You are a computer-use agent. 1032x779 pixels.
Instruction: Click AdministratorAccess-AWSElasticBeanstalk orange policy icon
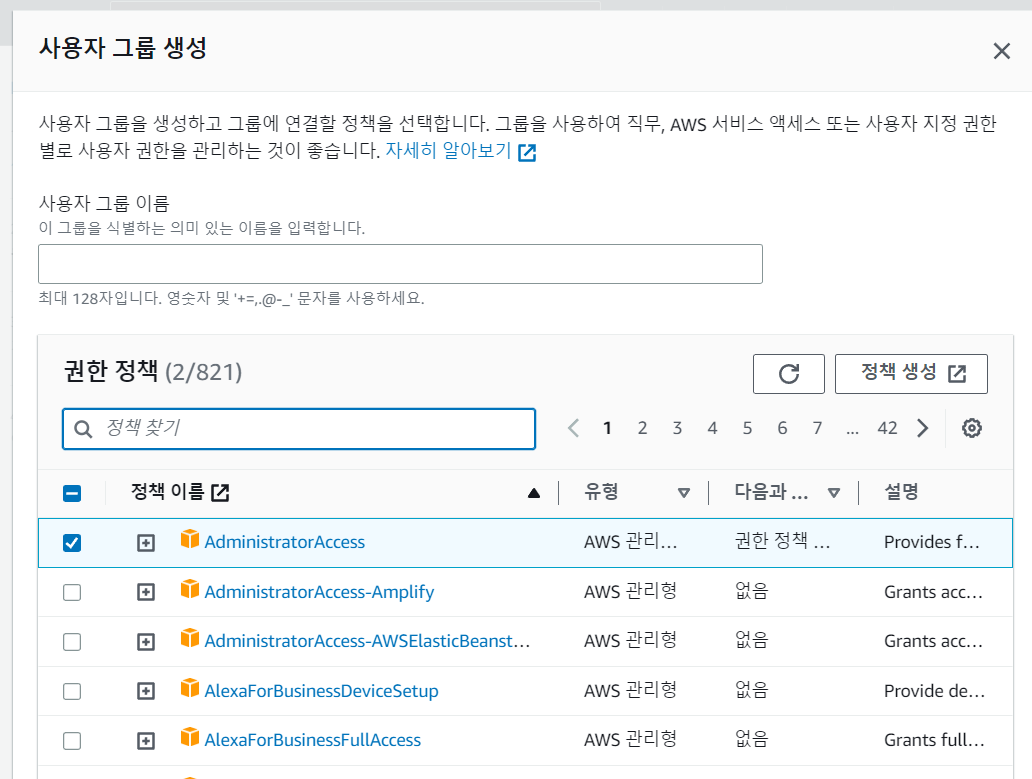(x=190, y=638)
